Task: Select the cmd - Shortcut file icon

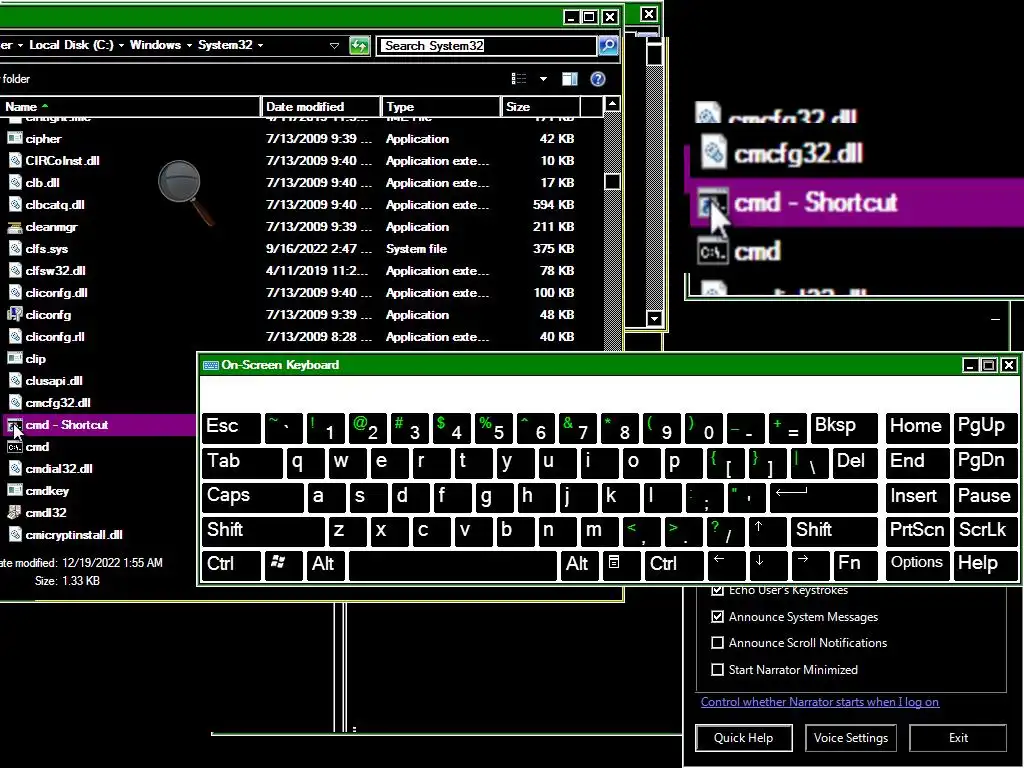Action: (14, 425)
